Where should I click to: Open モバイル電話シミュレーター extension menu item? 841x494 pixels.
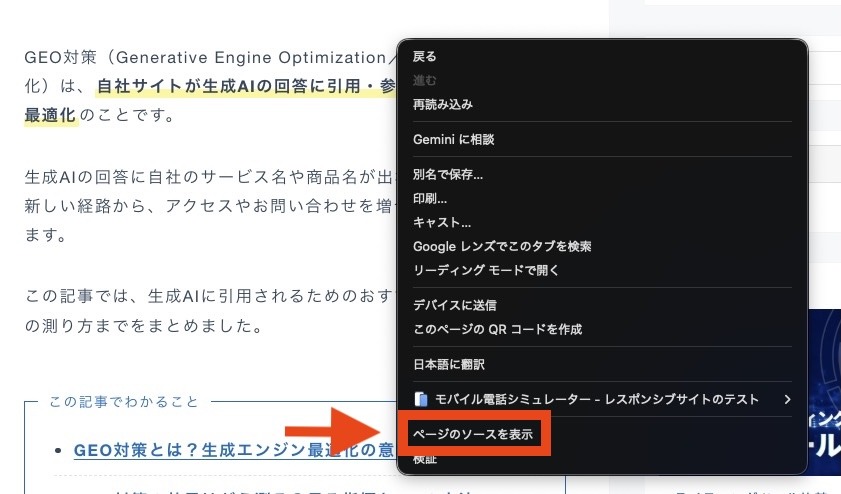coord(602,399)
